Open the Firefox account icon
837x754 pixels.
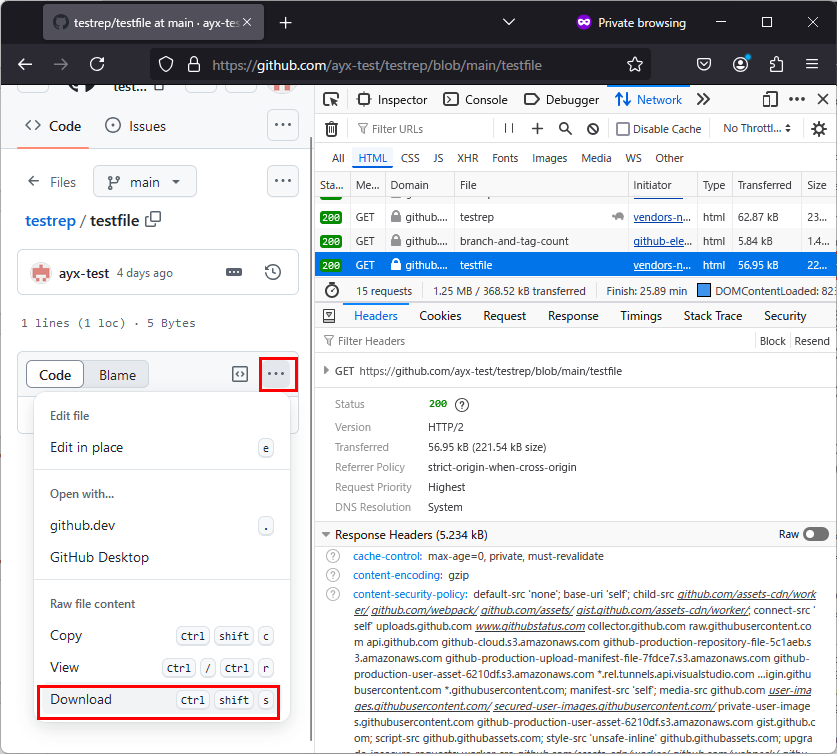[740, 65]
